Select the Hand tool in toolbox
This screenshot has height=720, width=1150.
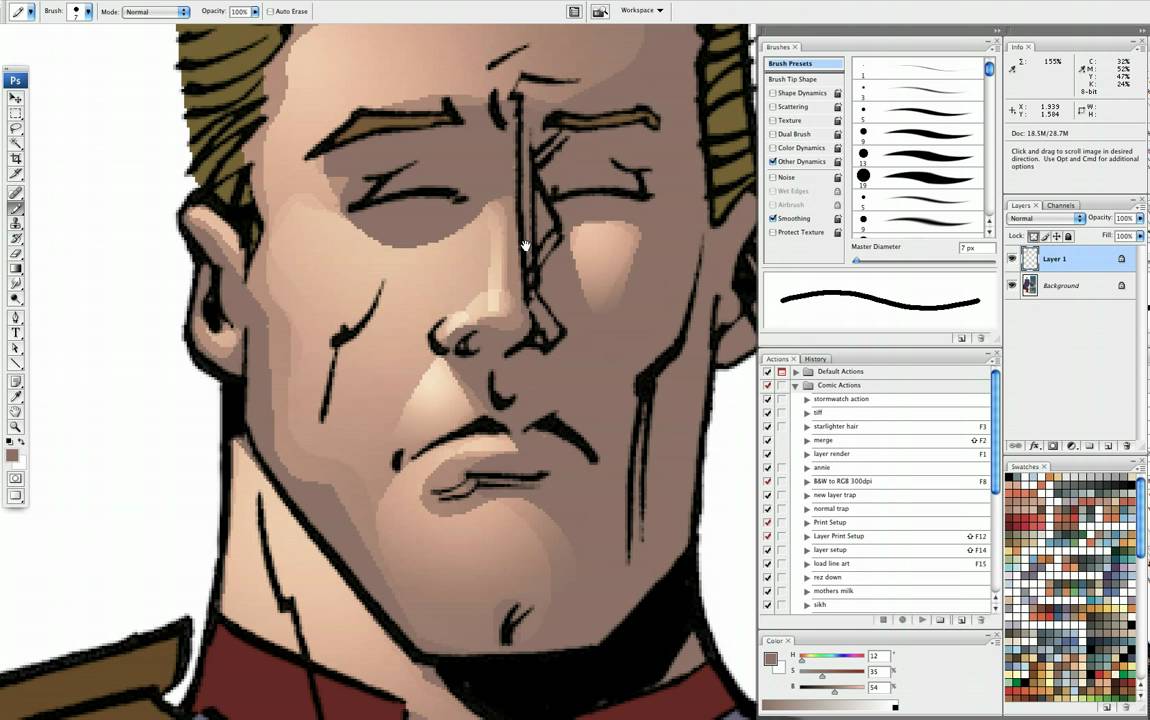(x=15, y=411)
